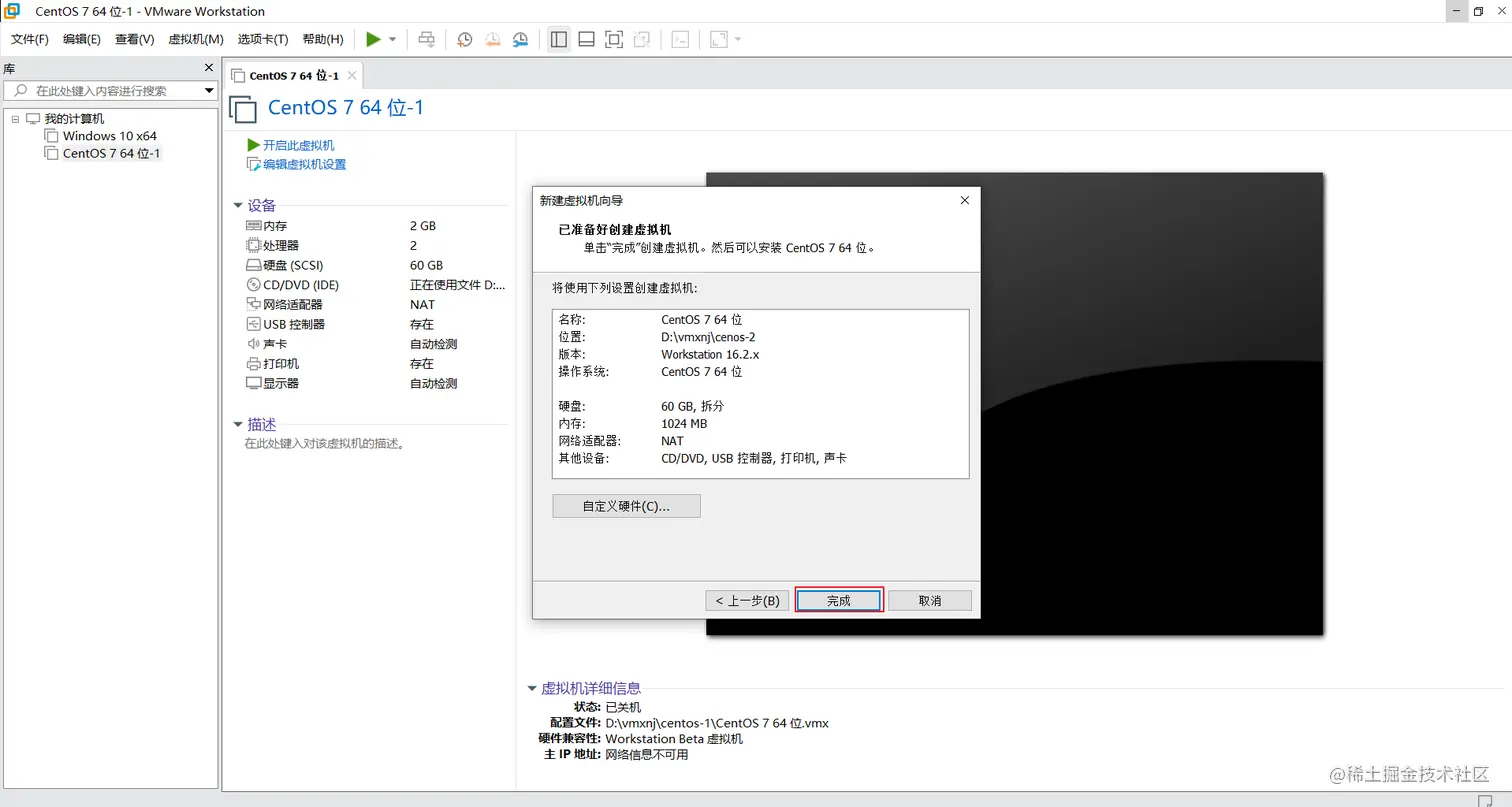Image resolution: width=1512 pixels, height=807 pixels.
Task: Open Snapshot Manager with the wrench-clock icon
Action: click(x=520, y=39)
